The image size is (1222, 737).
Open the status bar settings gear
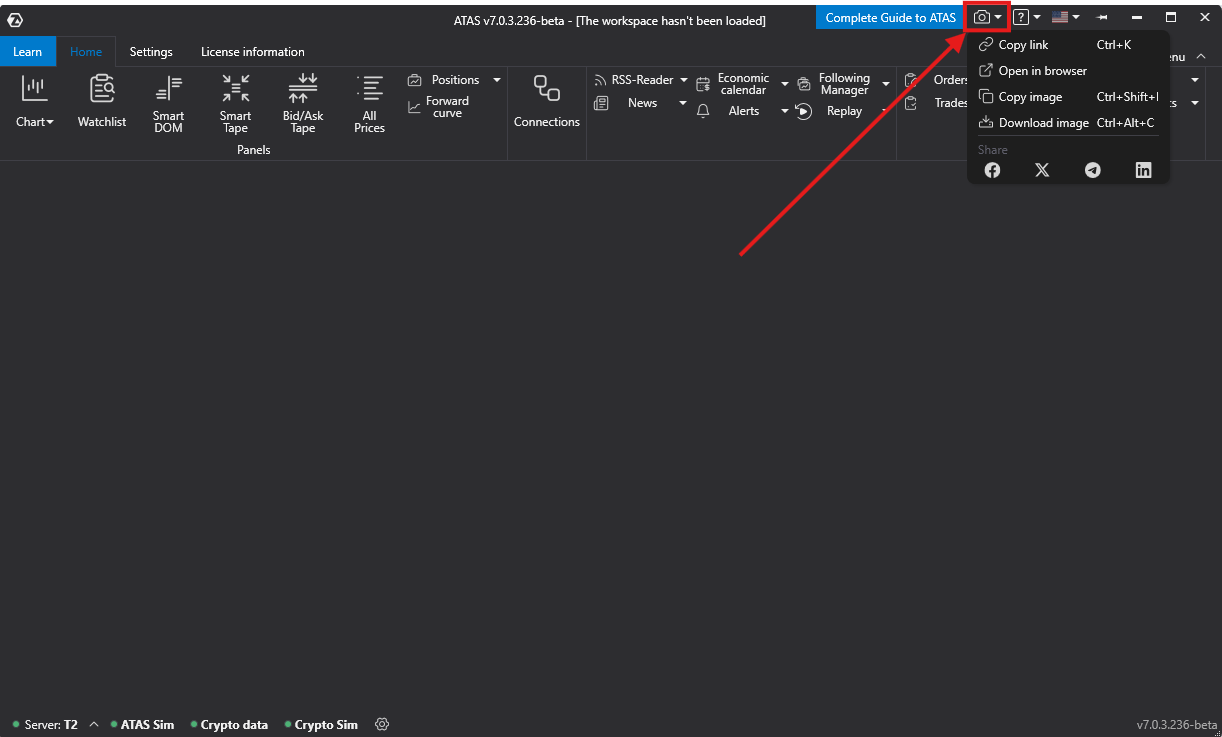tap(382, 724)
